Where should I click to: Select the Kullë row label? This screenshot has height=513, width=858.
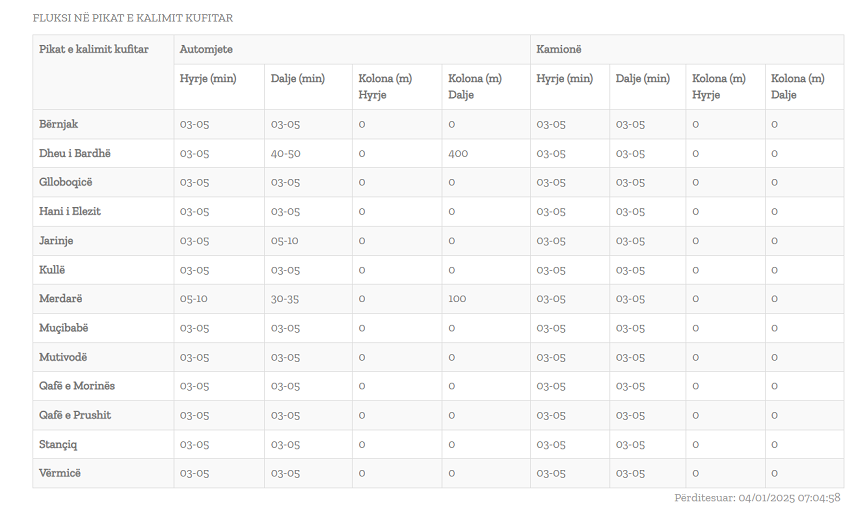tap(52, 270)
